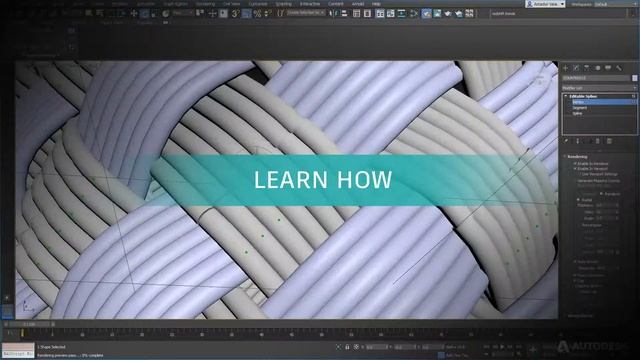This screenshot has width=640, height=360.
Task: Open Rendered Frame Window icon
Action: (x=437, y=13)
